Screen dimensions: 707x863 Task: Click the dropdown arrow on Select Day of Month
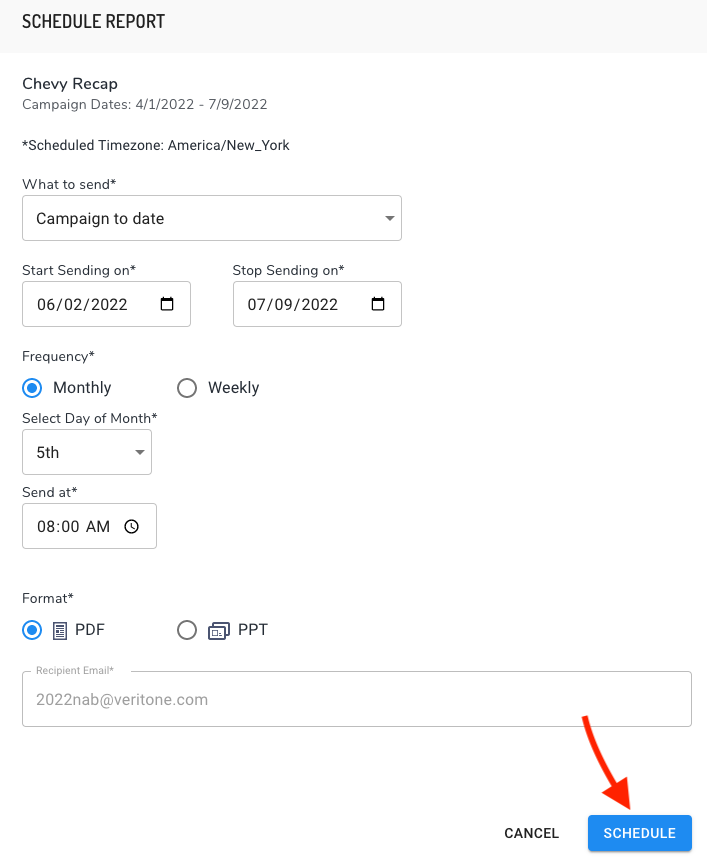(139, 452)
